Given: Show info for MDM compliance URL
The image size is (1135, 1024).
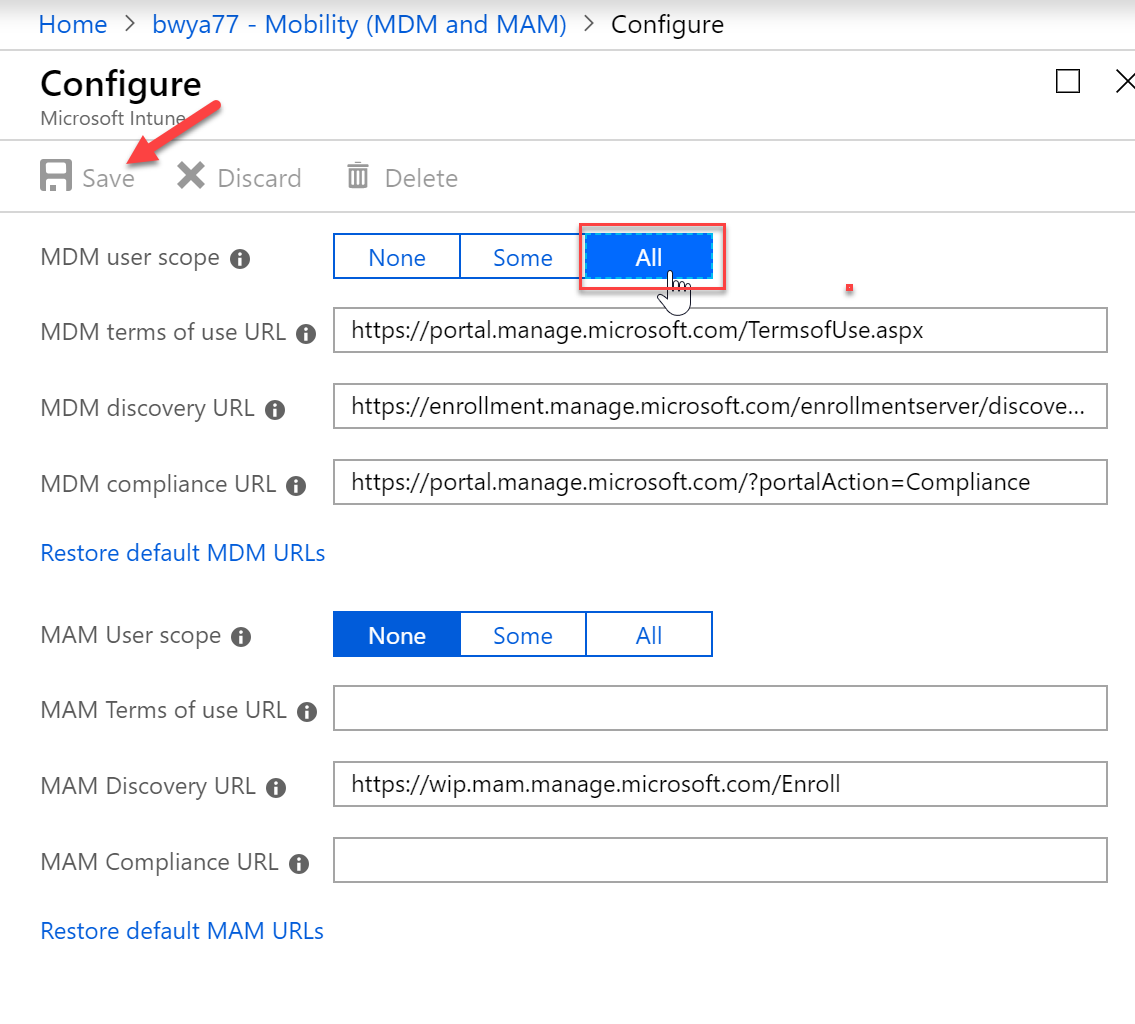Looking at the screenshot, I should coord(296,486).
